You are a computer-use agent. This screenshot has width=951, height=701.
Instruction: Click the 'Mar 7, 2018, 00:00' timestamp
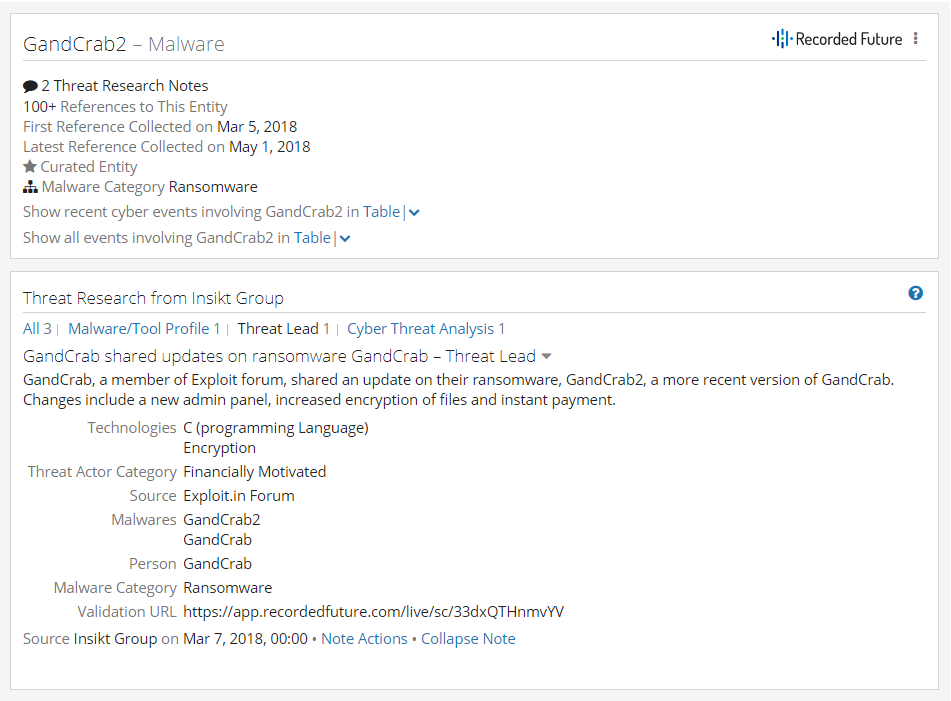[246, 639]
